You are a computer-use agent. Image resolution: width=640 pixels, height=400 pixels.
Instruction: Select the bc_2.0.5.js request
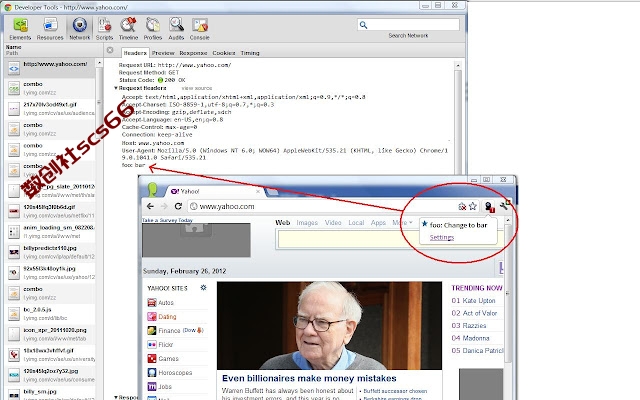point(49,313)
